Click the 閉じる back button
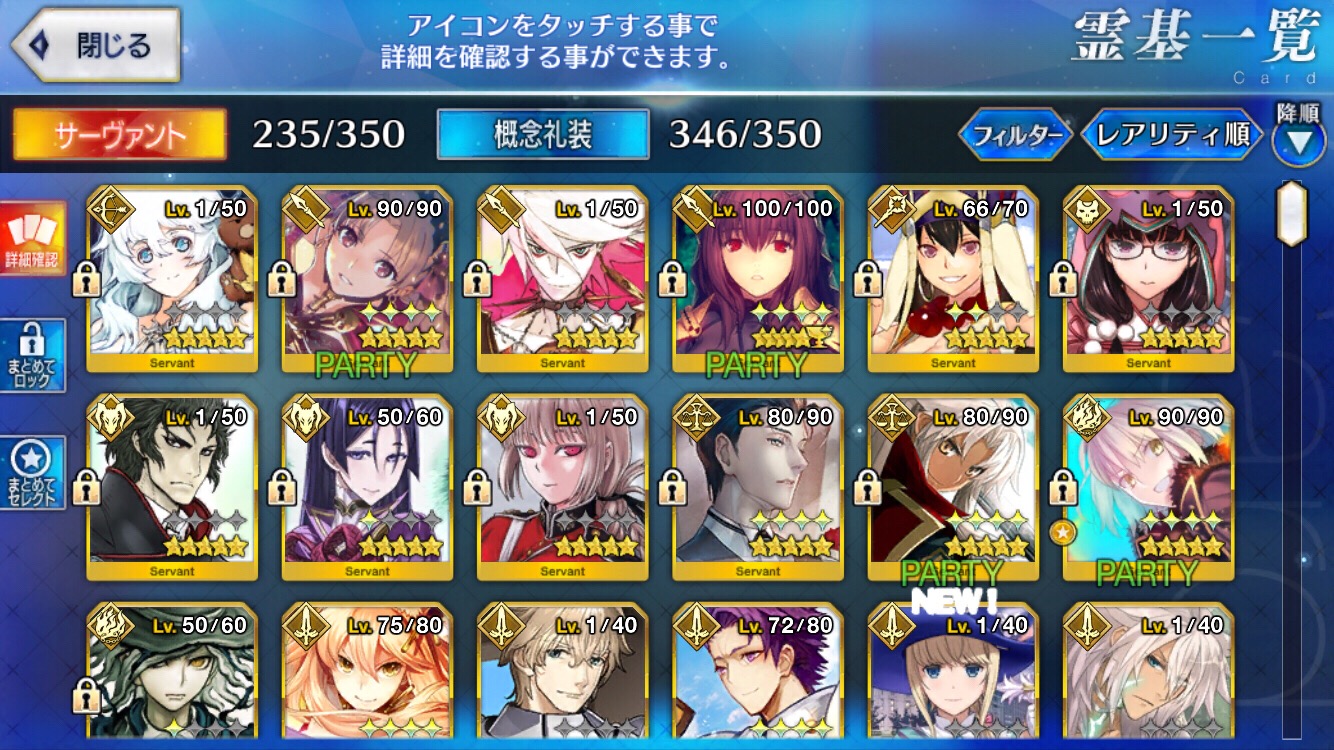Screen dimensions: 1334x750 96,45
